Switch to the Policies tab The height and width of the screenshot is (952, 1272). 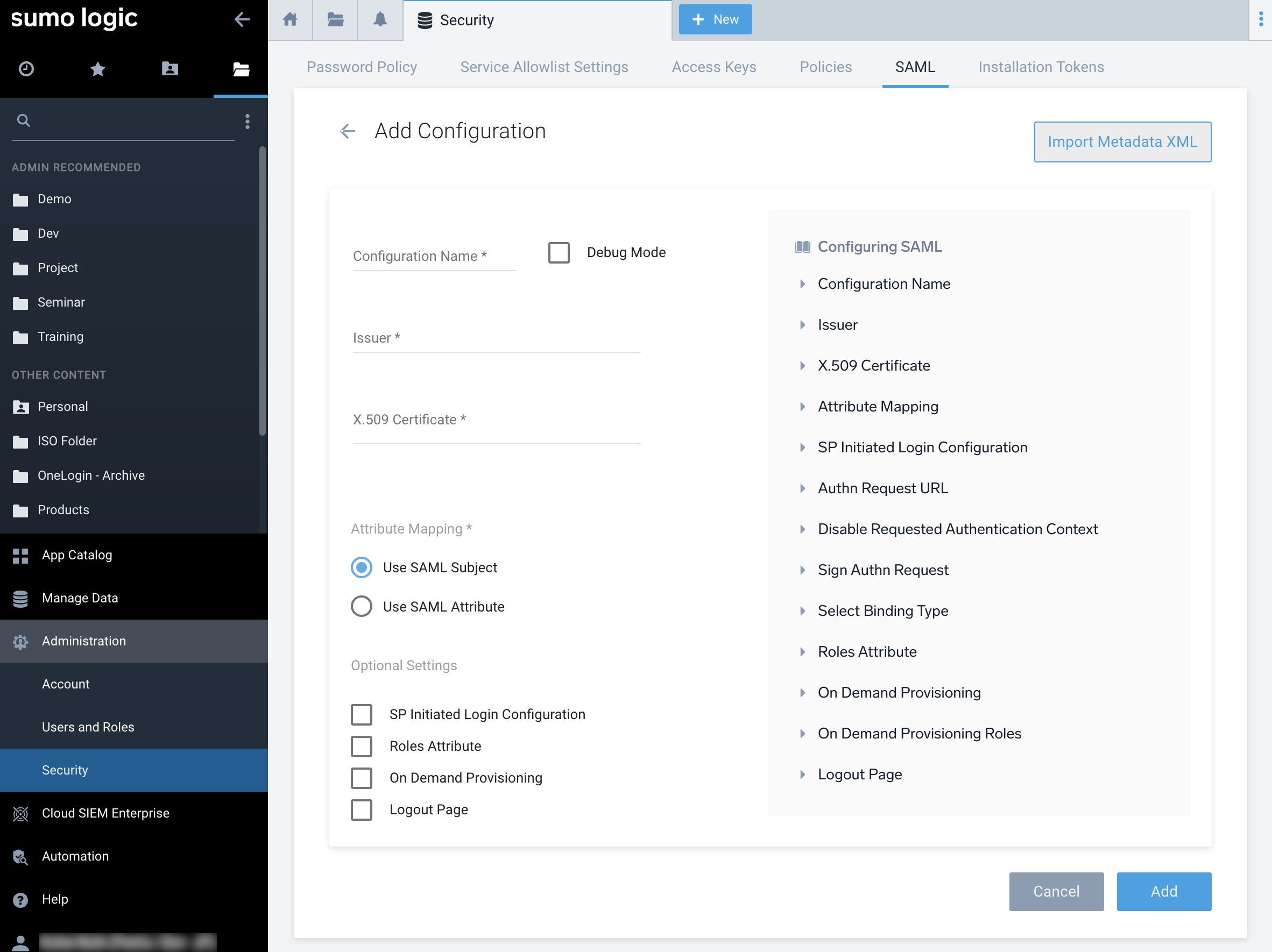[x=825, y=67]
